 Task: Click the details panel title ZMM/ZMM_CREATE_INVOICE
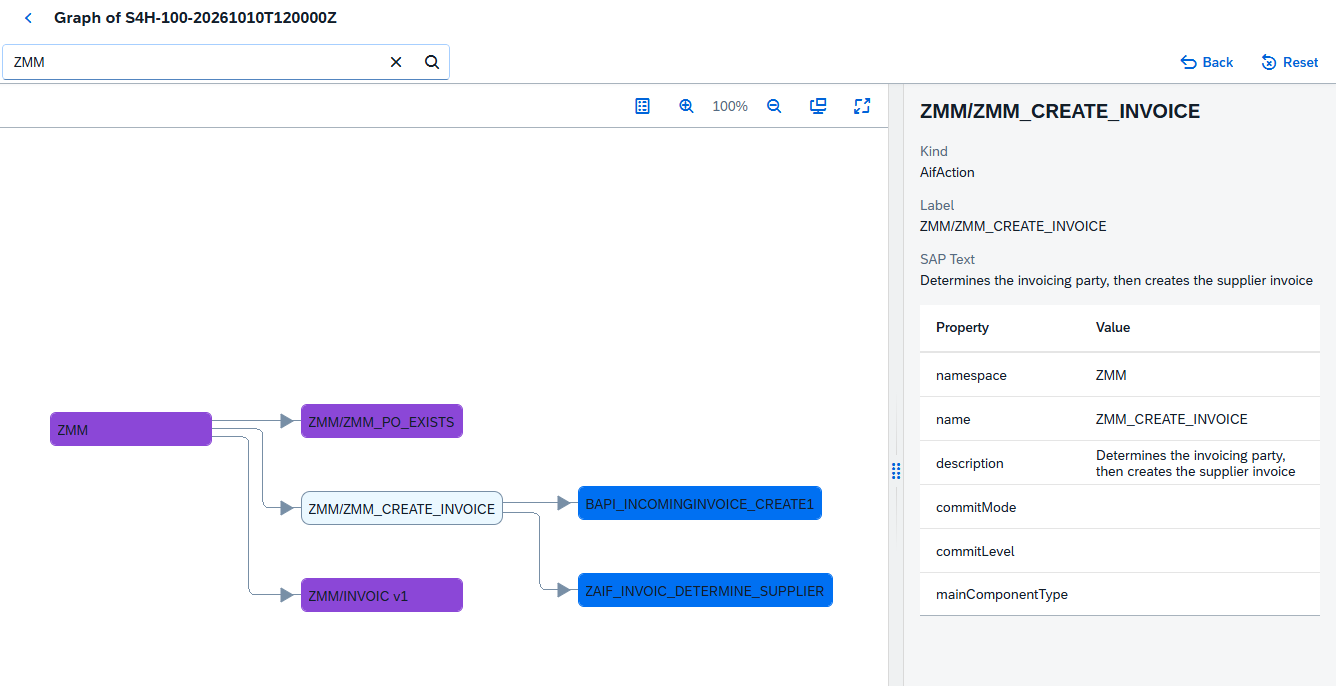1060,111
